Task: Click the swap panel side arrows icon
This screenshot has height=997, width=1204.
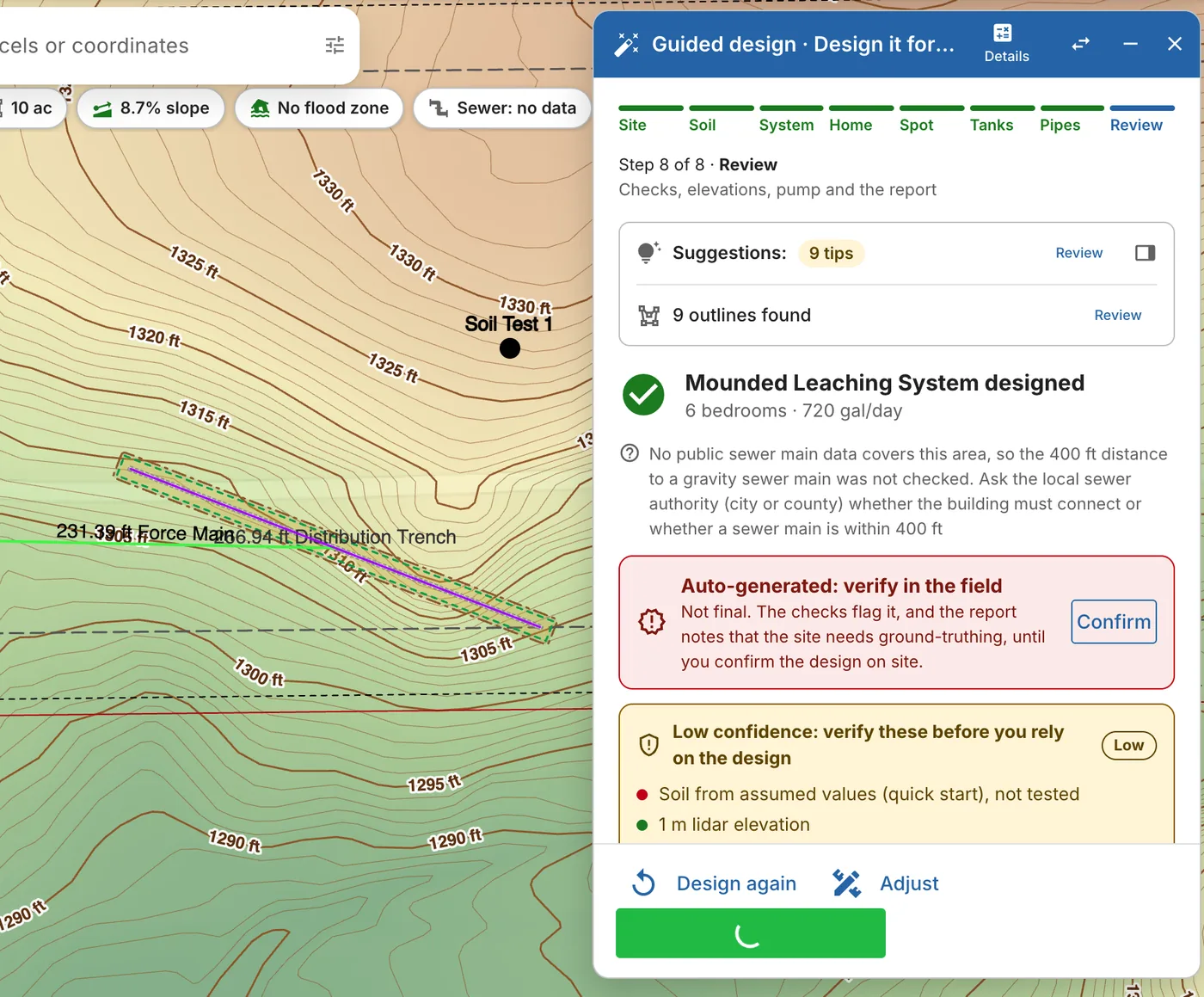Action: (x=1081, y=44)
